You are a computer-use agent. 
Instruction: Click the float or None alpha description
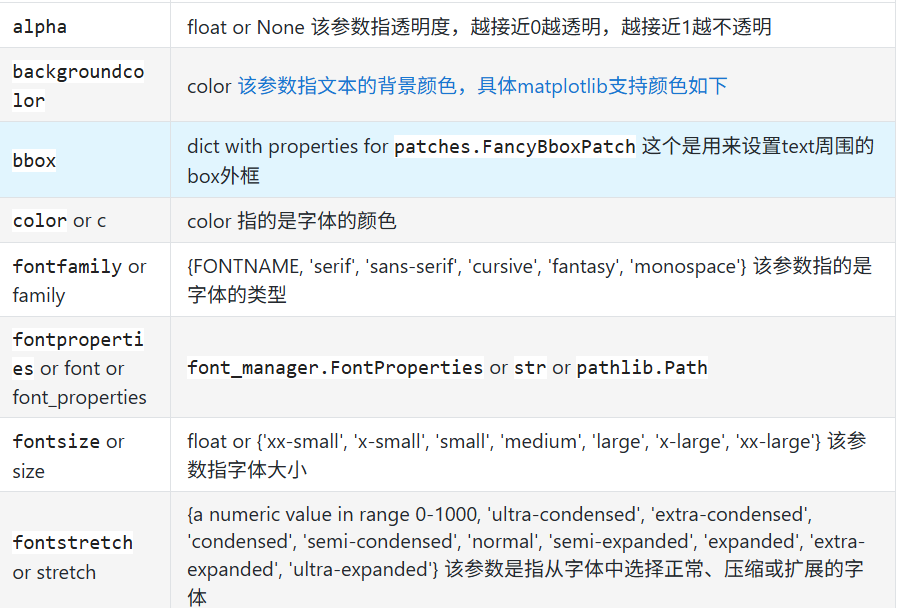point(479,26)
